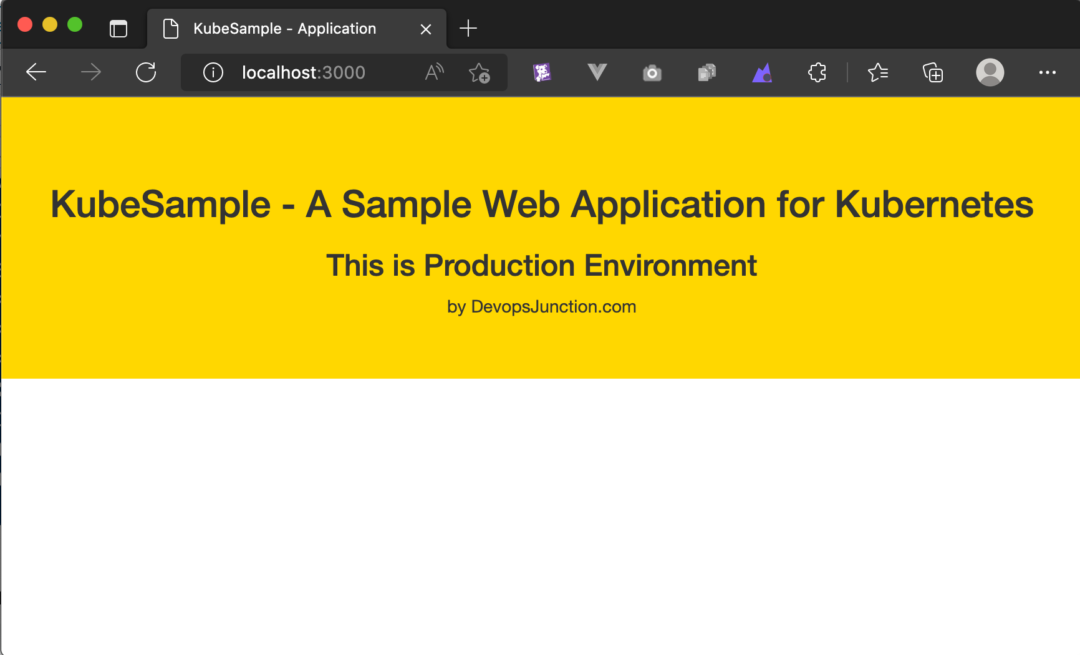
Task: Click the camera screenshot extension icon
Action: [x=652, y=72]
